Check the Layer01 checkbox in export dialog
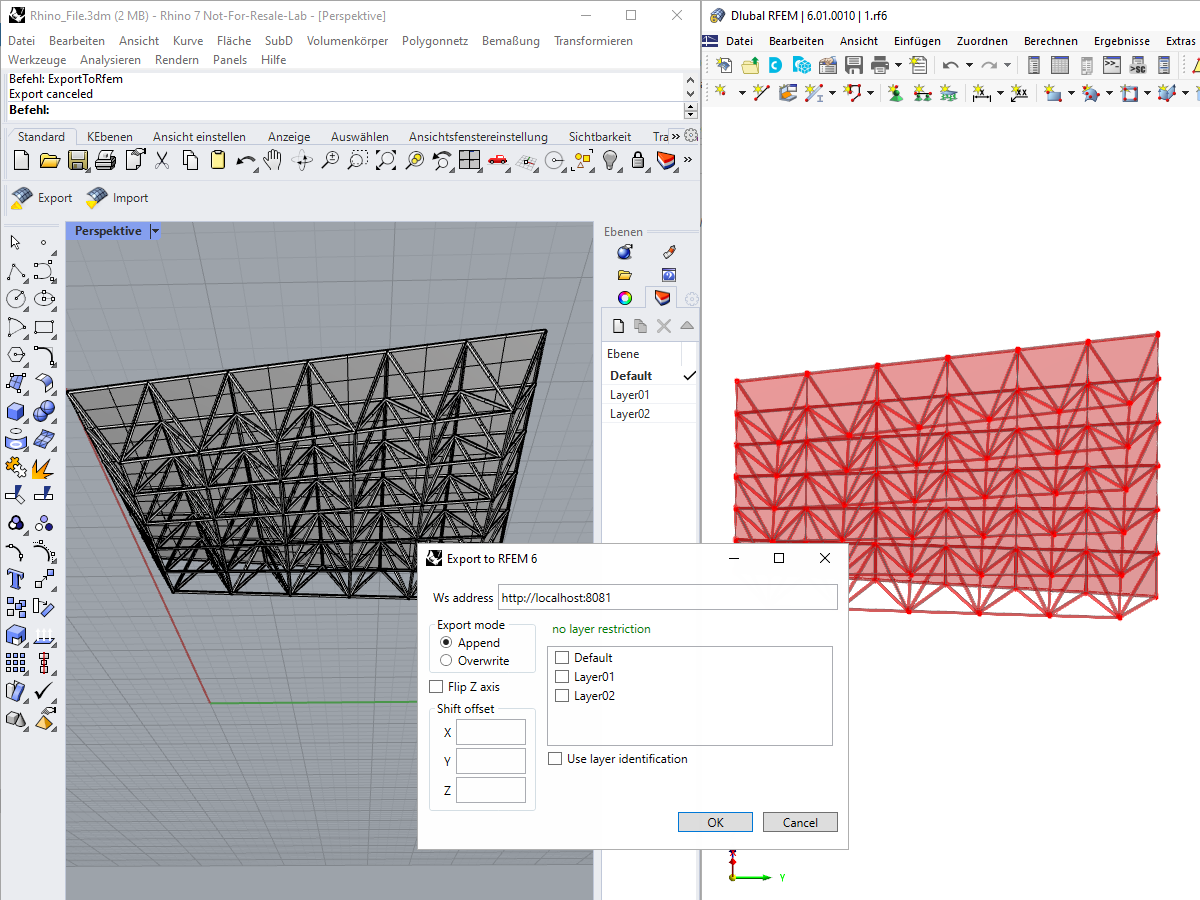The image size is (1200, 900). (562, 677)
